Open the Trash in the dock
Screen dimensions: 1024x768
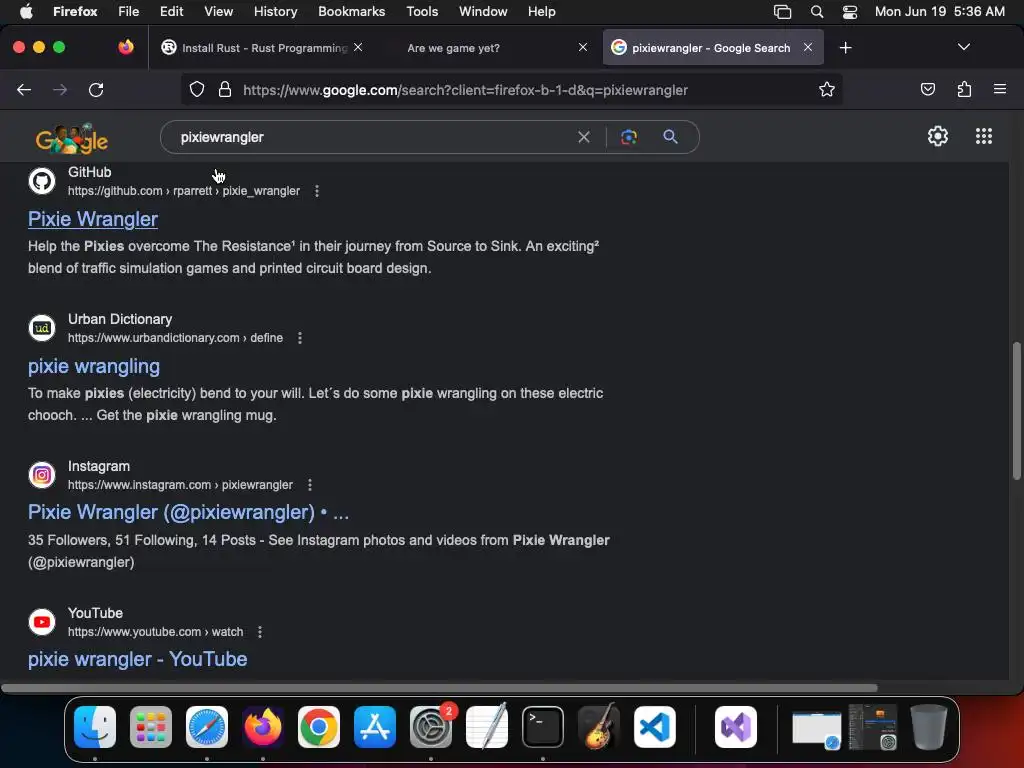pos(929,727)
